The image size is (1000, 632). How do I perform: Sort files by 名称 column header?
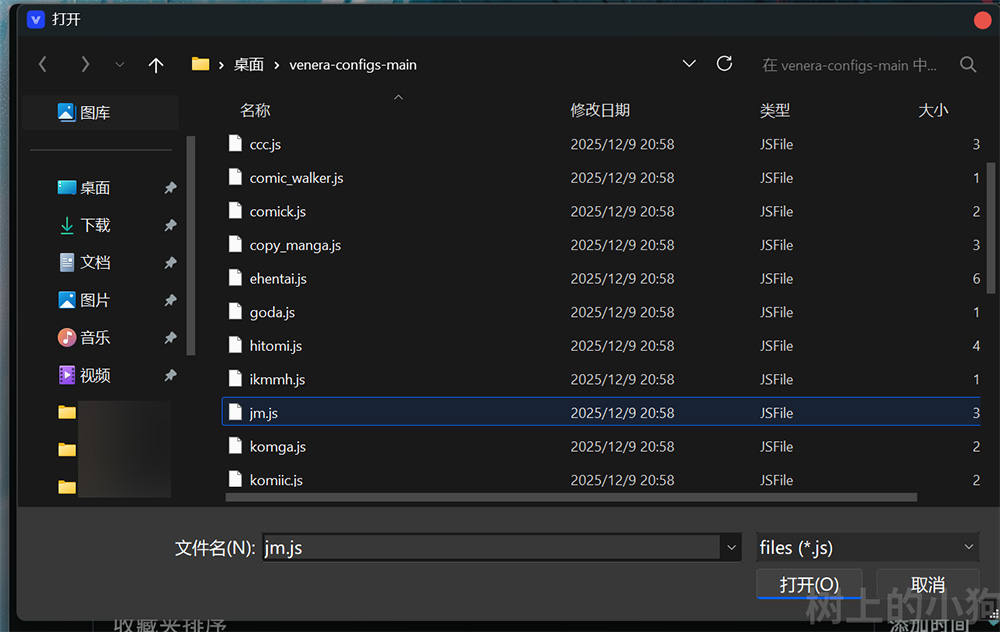[255, 110]
